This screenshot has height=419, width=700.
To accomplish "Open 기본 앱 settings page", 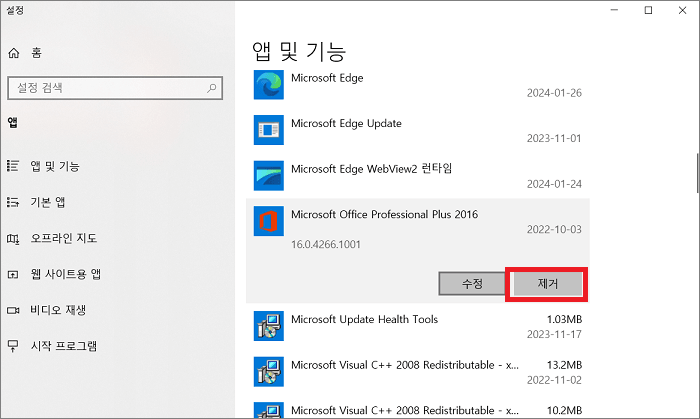I will (48, 203).
